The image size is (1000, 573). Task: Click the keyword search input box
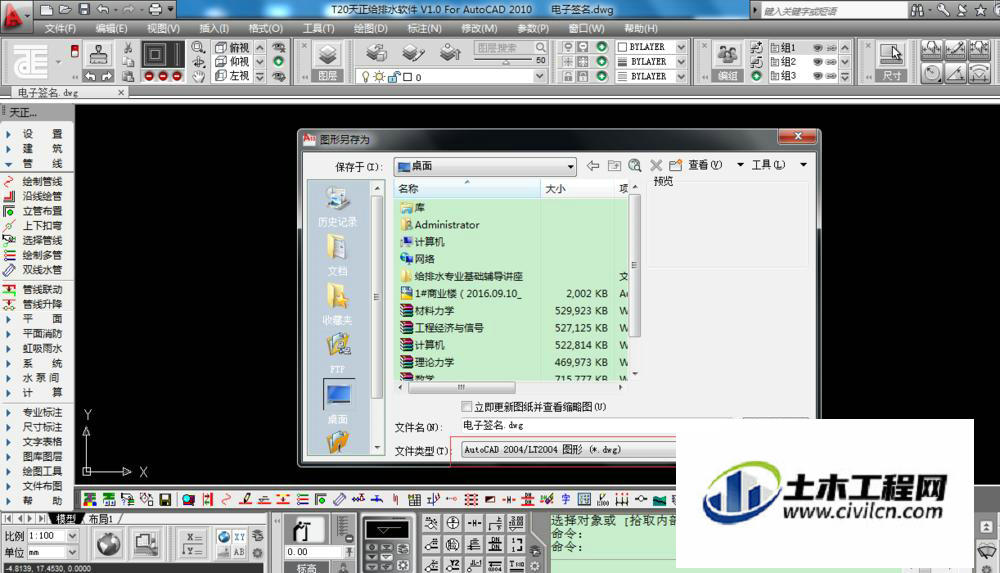coord(834,11)
